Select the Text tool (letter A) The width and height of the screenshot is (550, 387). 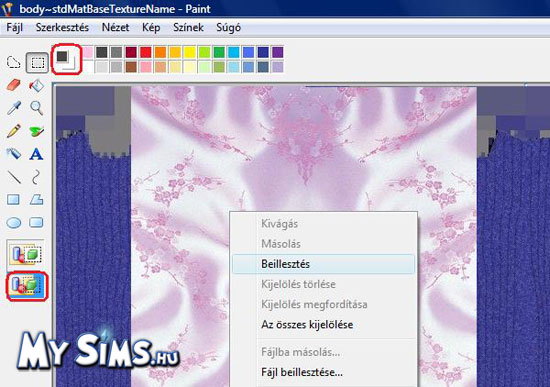click(36, 154)
